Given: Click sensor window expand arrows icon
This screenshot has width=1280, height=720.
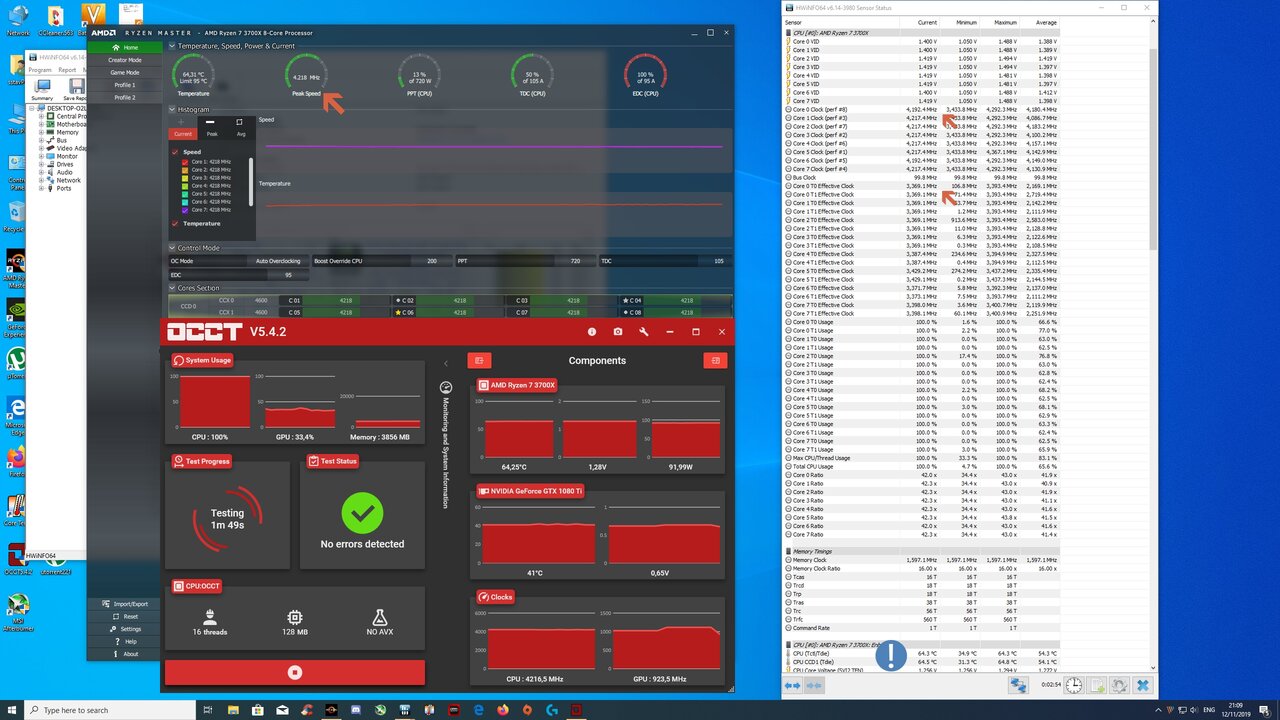Looking at the screenshot, I should coord(792,685).
